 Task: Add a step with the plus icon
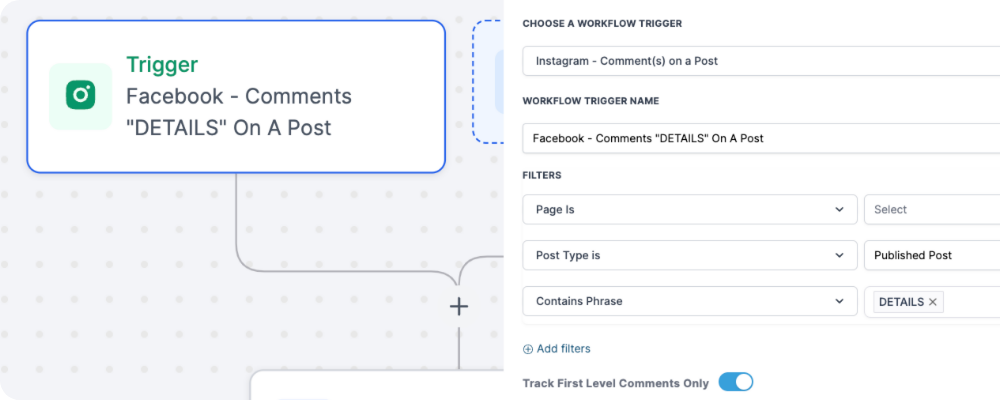[459, 307]
